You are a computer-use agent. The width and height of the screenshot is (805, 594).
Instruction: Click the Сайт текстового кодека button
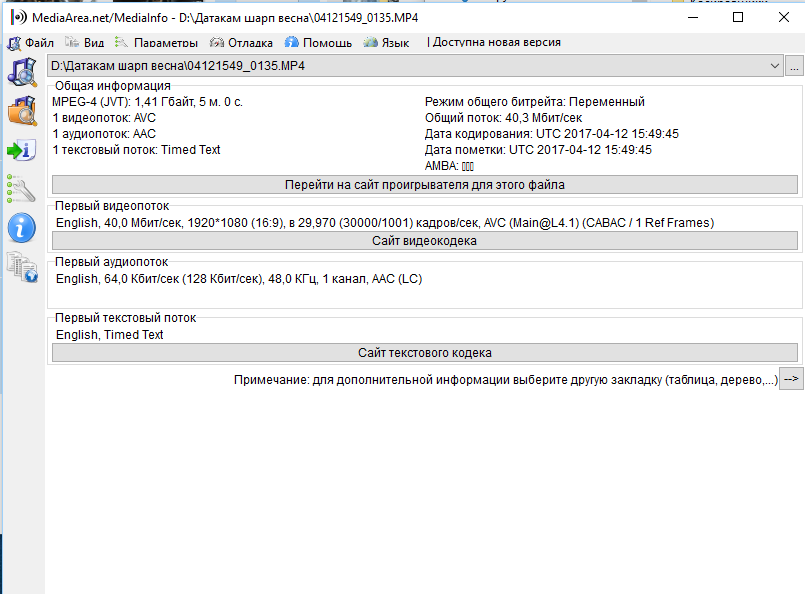[x=425, y=353]
